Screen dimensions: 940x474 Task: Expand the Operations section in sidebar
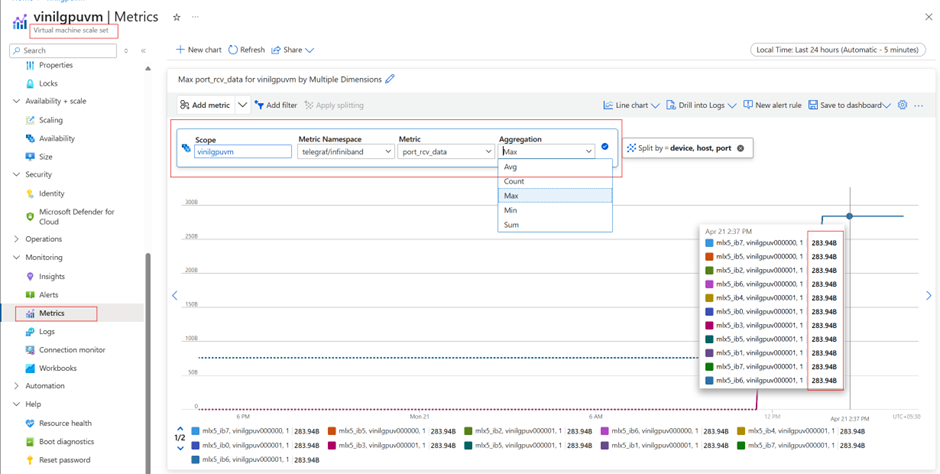pyautogui.click(x=16, y=239)
